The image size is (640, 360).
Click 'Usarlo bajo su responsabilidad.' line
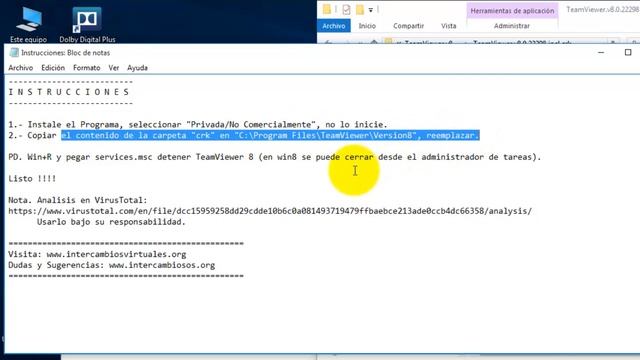(x=111, y=222)
